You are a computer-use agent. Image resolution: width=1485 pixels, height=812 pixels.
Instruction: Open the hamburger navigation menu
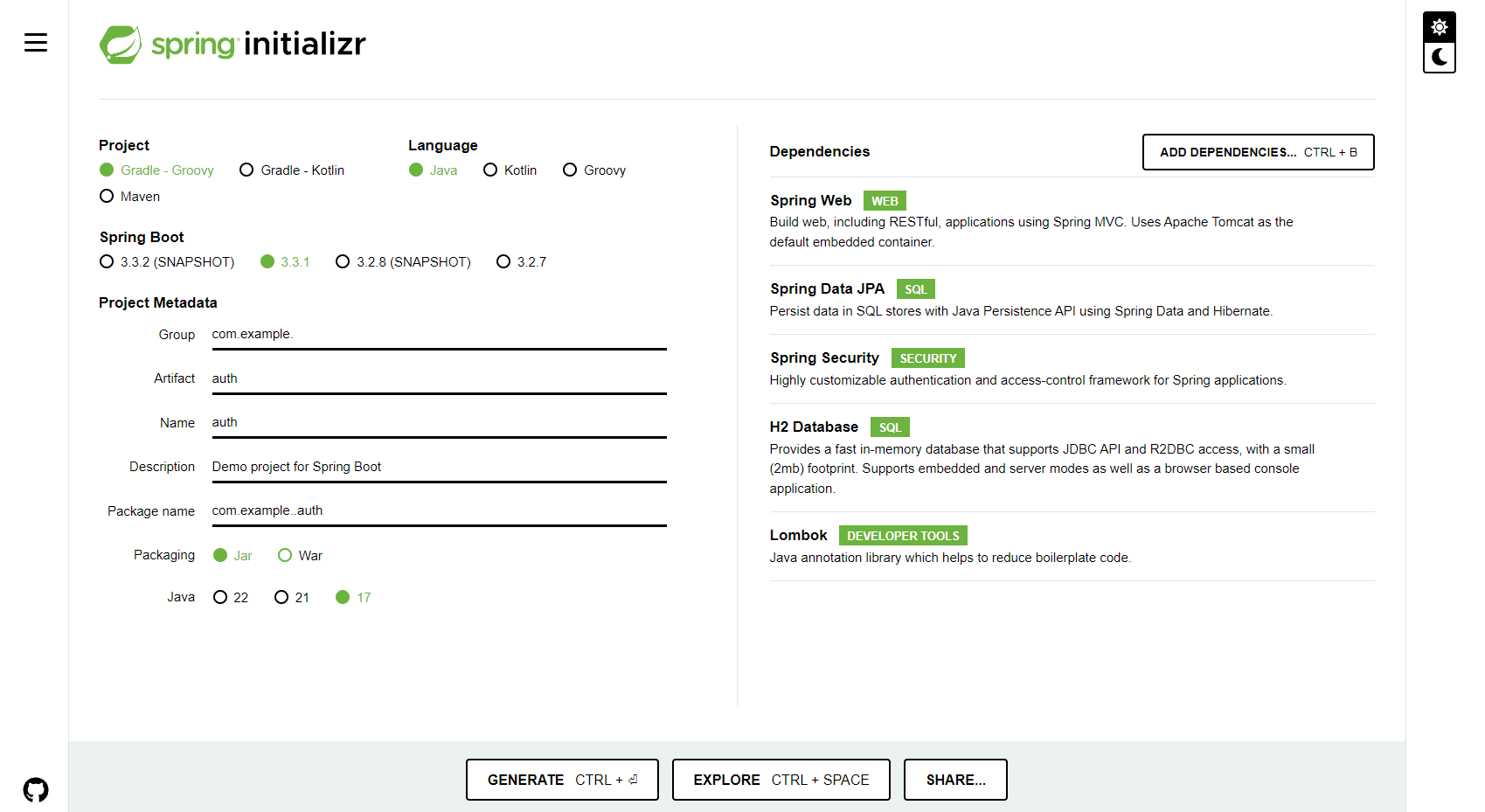coord(36,42)
